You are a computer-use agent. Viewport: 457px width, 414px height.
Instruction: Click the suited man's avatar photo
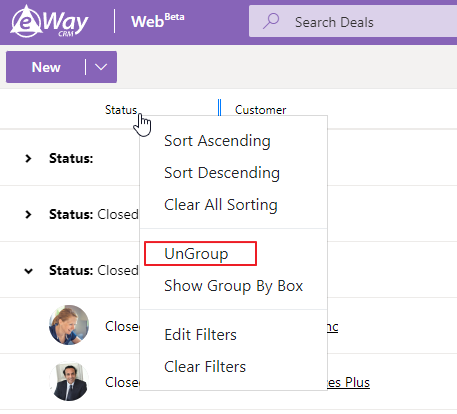click(x=69, y=381)
